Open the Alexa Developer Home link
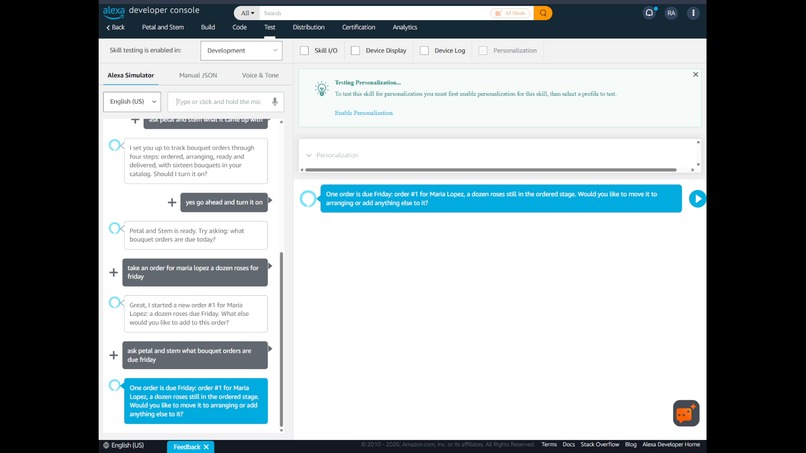This screenshot has width=806, height=453. click(671, 445)
